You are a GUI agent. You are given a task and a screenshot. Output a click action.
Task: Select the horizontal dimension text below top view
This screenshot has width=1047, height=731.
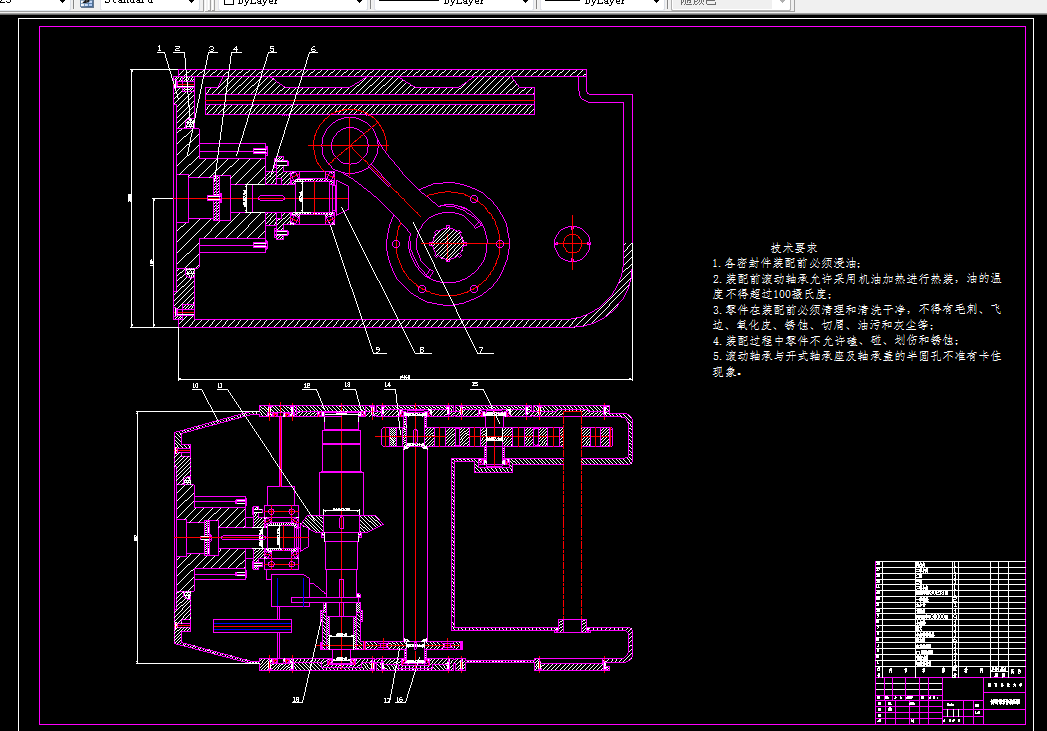(405, 377)
